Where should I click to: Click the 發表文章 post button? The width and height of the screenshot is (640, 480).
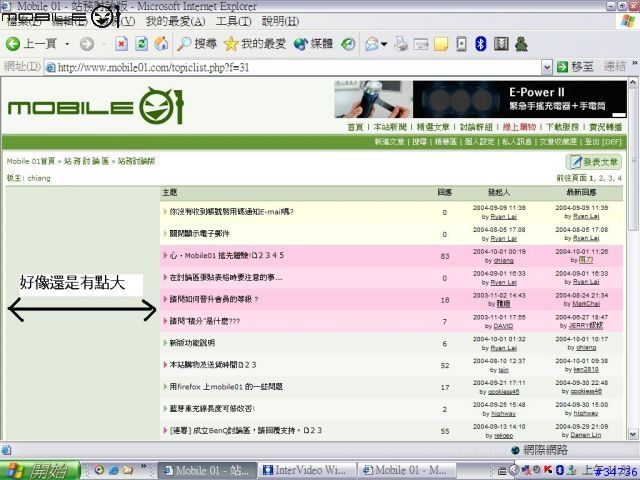pyautogui.click(x=593, y=162)
